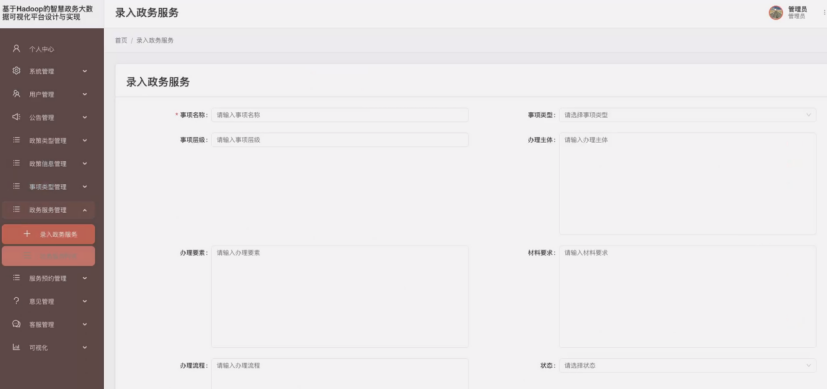Viewport: 827px width, 389px height.
Task: Focus the 事项层级 input field
Action: [x=340, y=140]
